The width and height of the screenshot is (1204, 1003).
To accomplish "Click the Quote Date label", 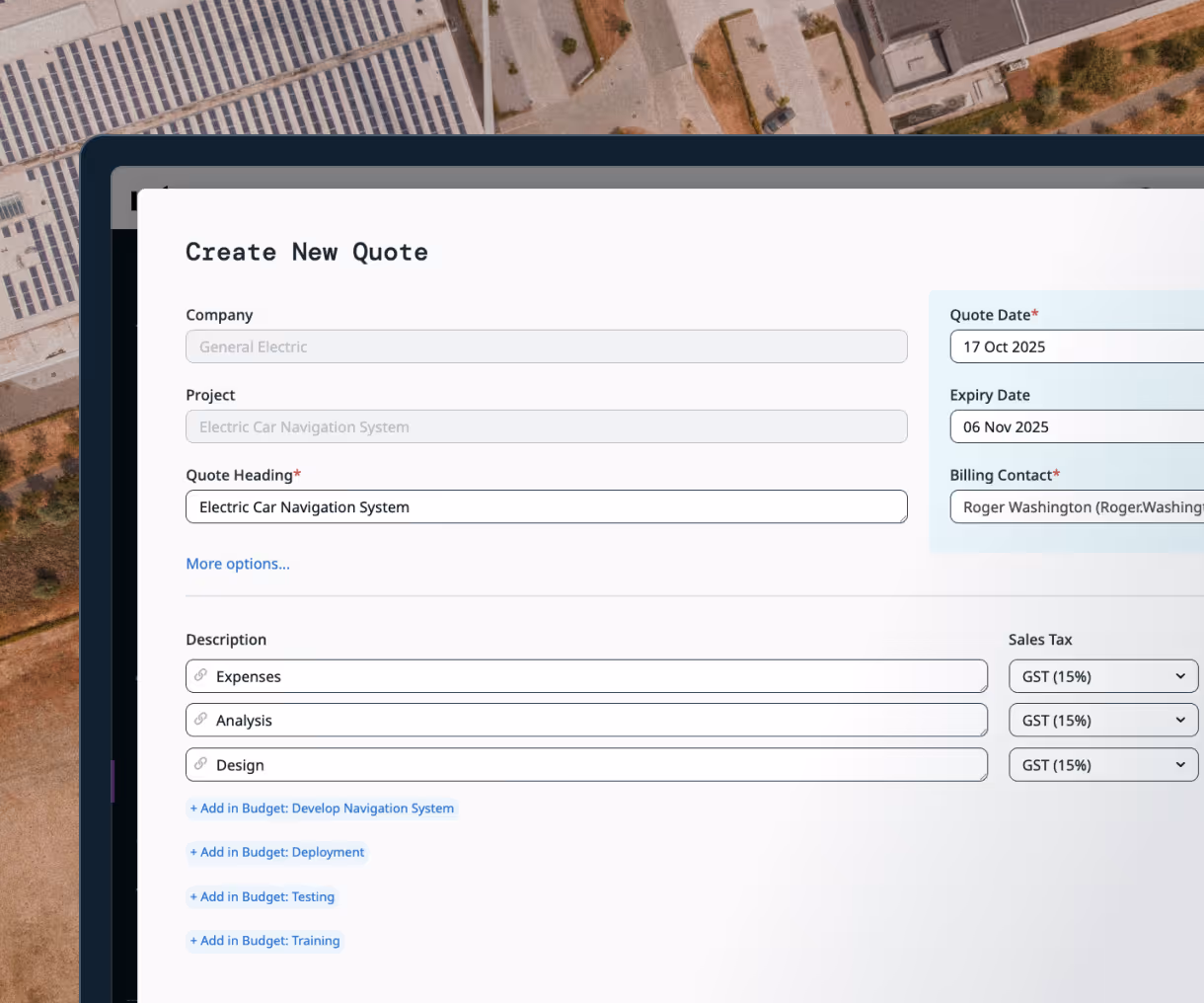I will pyautogui.click(x=994, y=315).
